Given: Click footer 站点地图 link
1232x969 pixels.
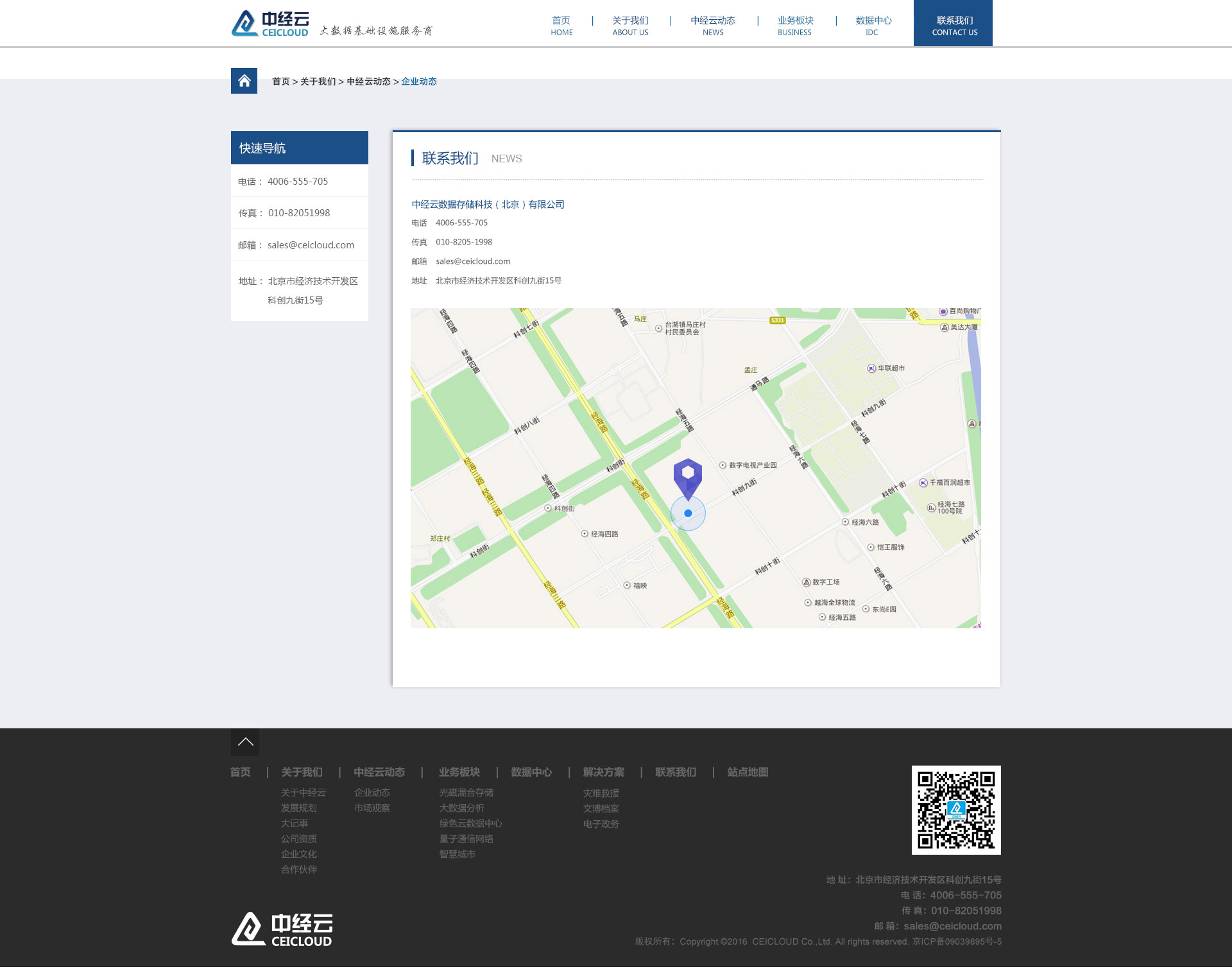Looking at the screenshot, I should [748, 773].
